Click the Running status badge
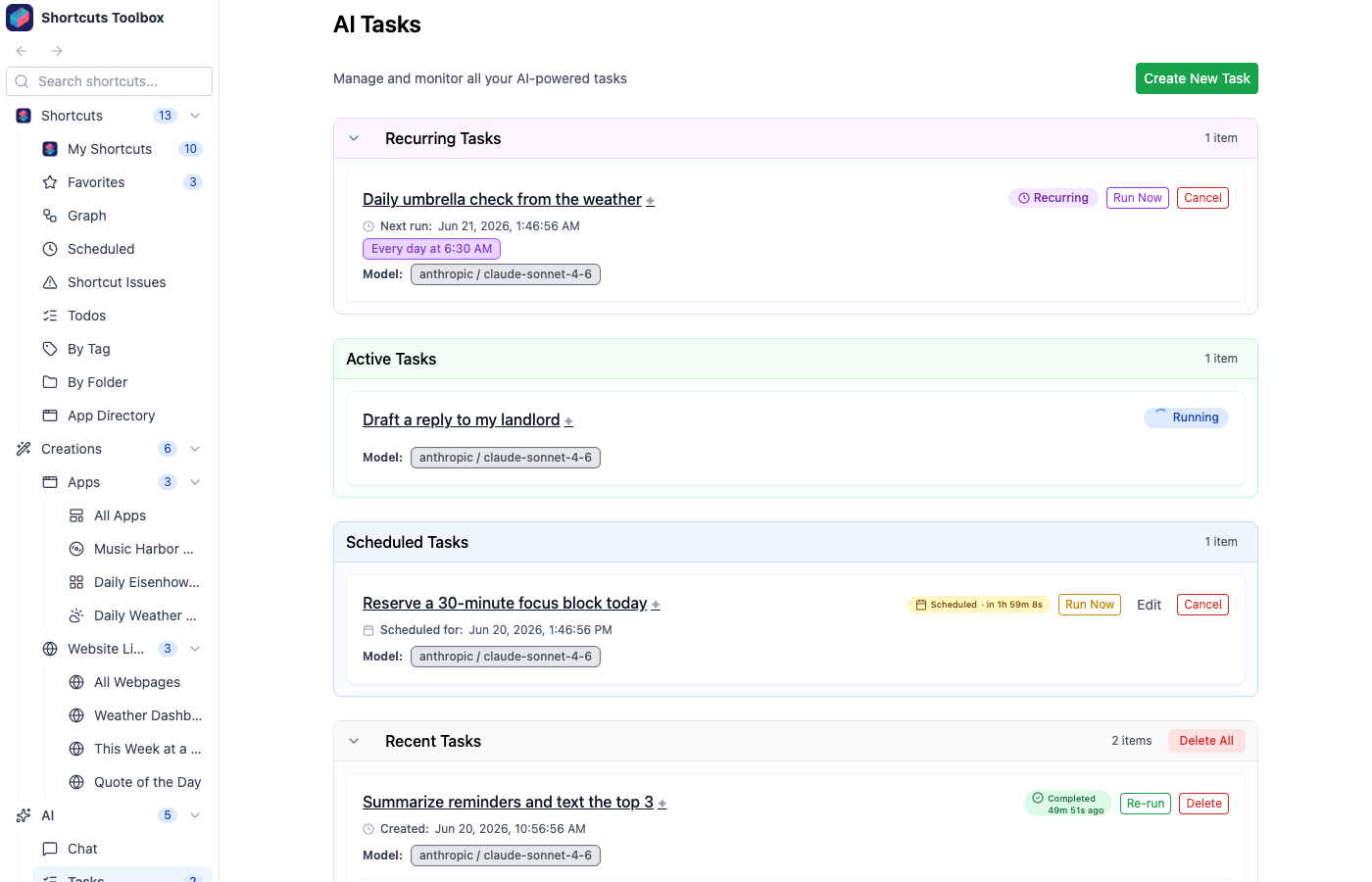Image resolution: width=1372 pixels, height=882 pixels. point(1186,417)
